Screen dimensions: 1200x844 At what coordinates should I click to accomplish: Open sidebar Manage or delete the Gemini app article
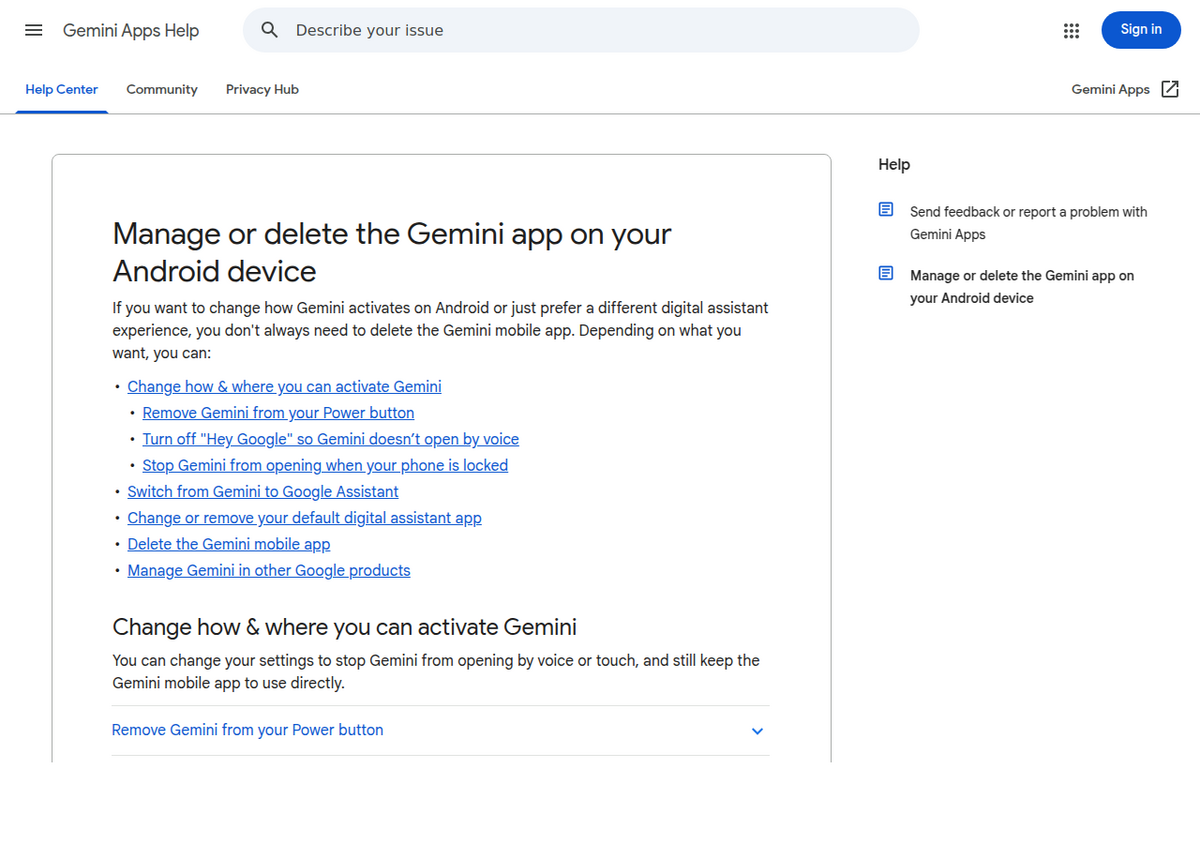[1022, 287]
